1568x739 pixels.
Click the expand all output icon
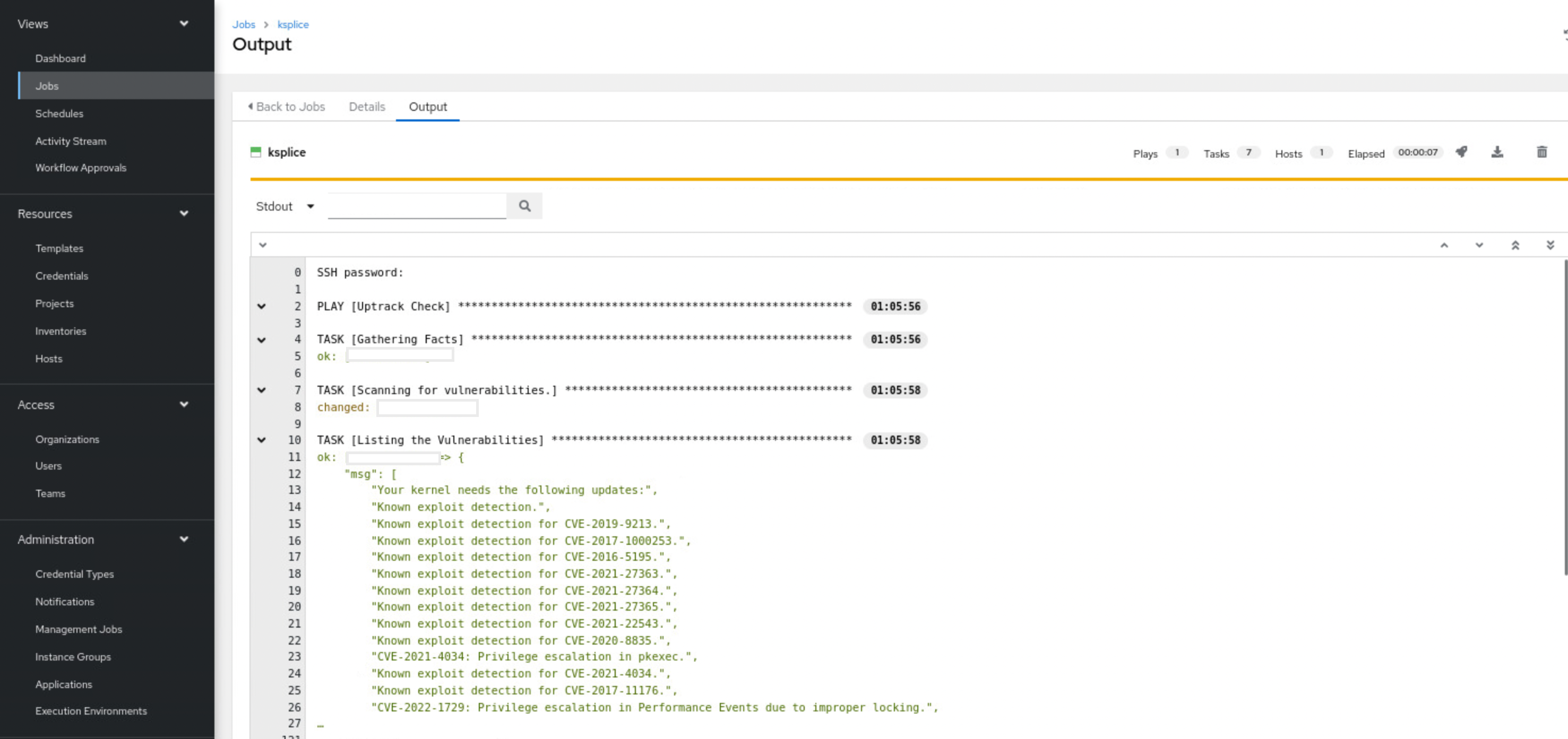pos(1552,245)
